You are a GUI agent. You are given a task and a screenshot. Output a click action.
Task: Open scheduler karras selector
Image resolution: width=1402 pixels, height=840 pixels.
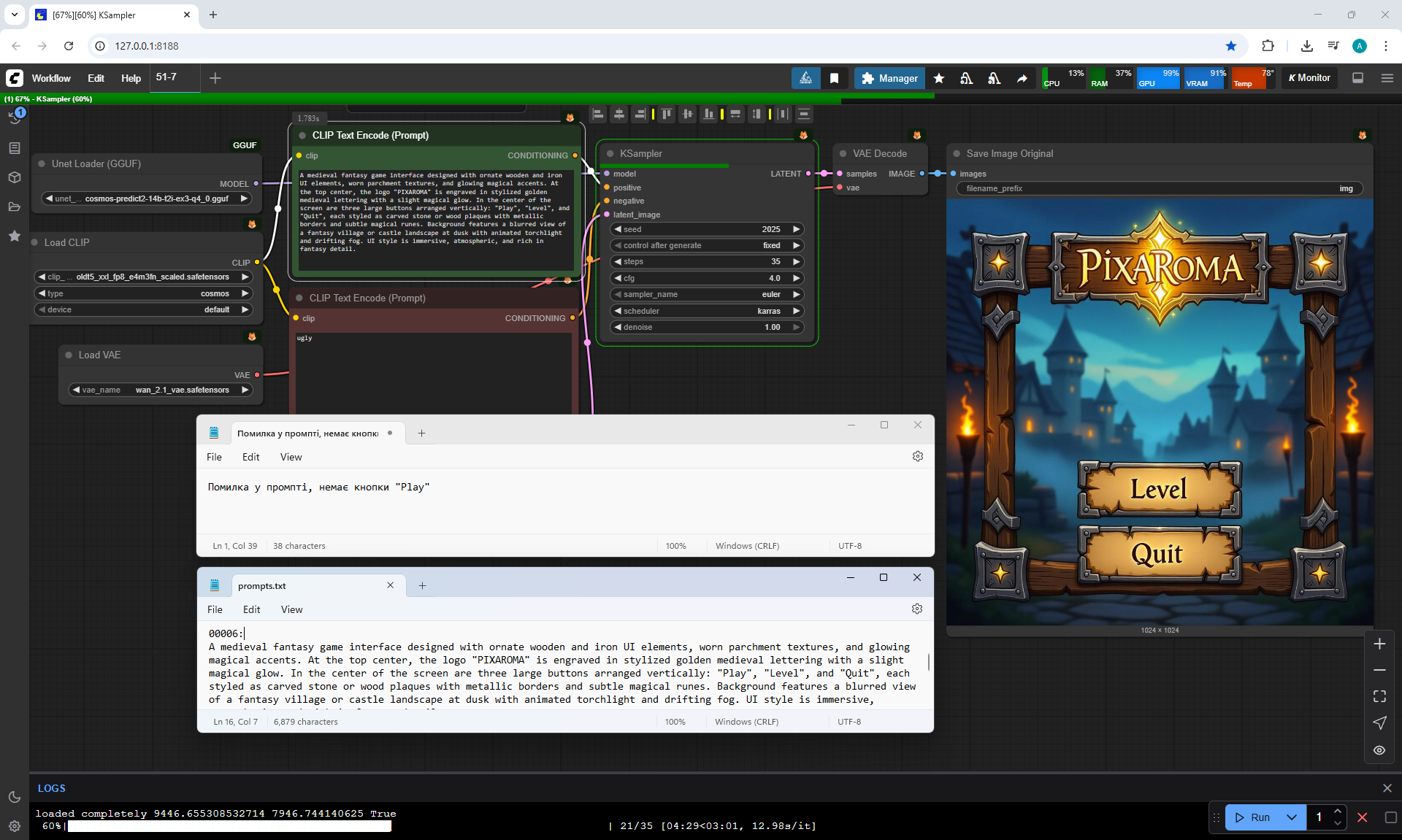point(707,311)
